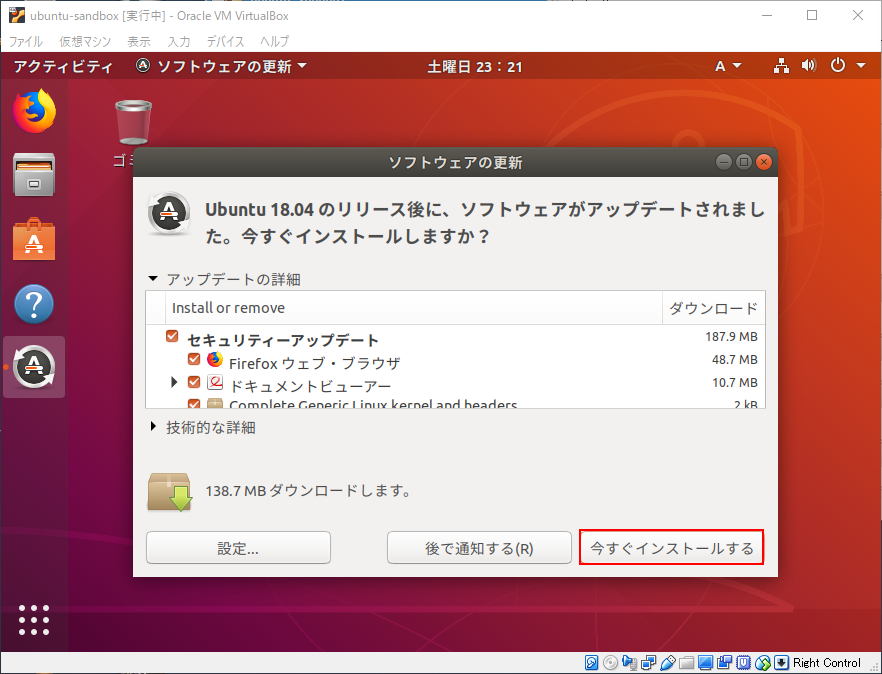Click the アクティビティ button
This screenshot has width=882, height=674.
63,66
